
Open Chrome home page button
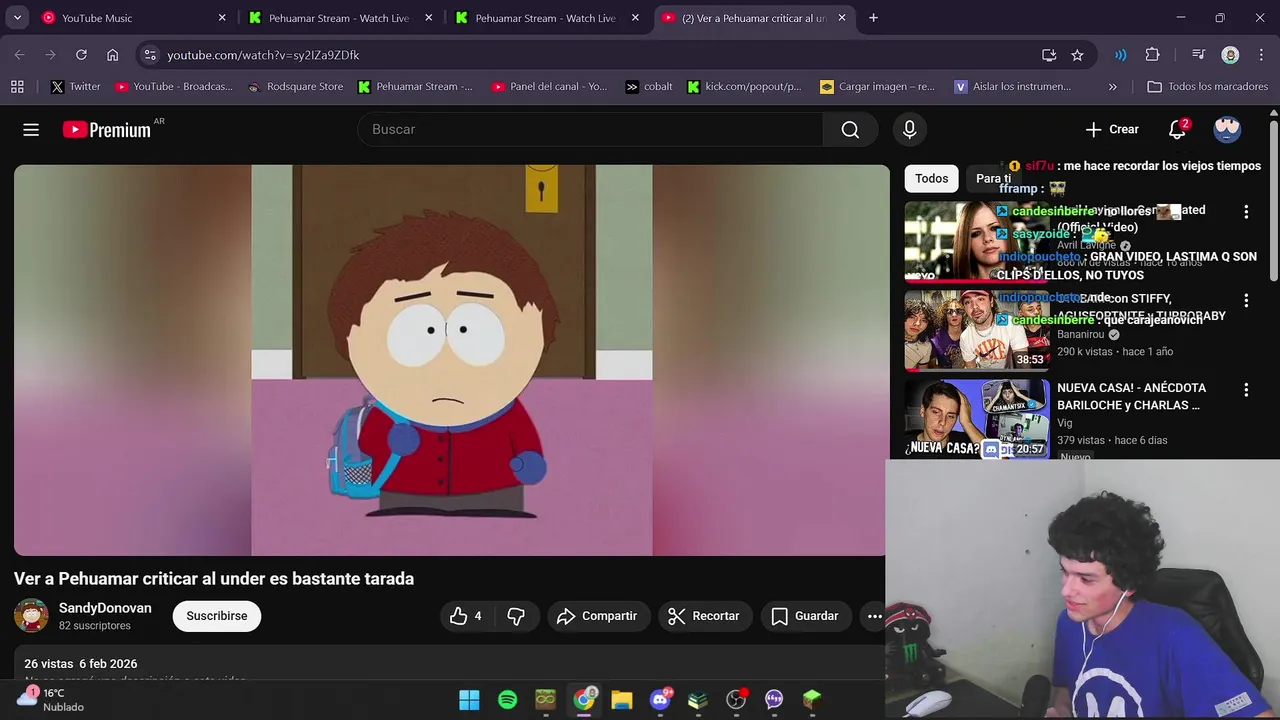(112, 55)
